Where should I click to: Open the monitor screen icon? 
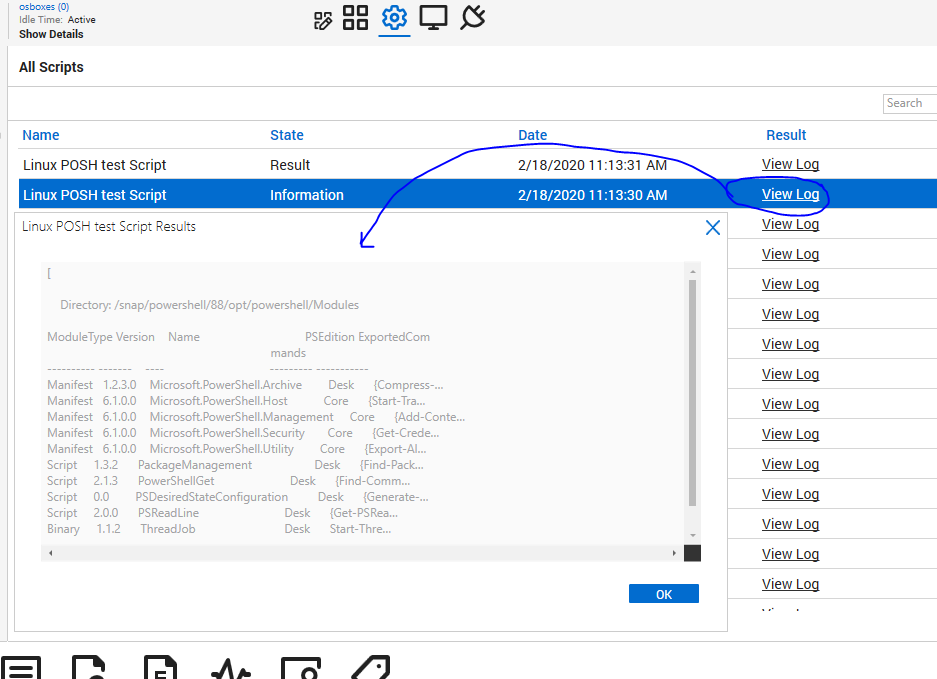pos(433,18)
